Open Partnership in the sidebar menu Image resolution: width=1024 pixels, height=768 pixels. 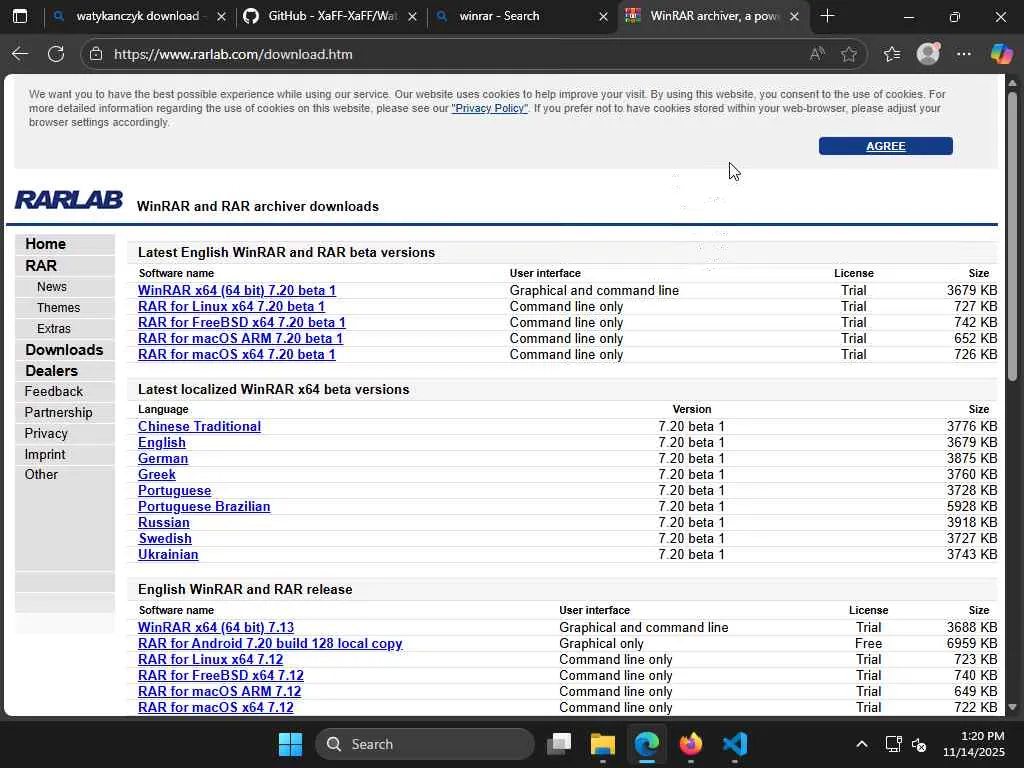tap(58, 412)
